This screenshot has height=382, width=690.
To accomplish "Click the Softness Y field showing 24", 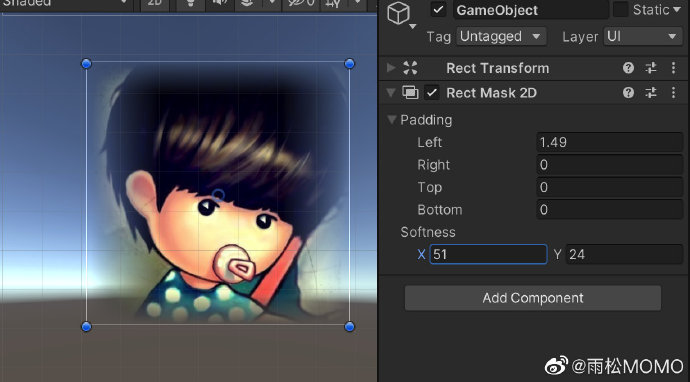I will [624, 254].
